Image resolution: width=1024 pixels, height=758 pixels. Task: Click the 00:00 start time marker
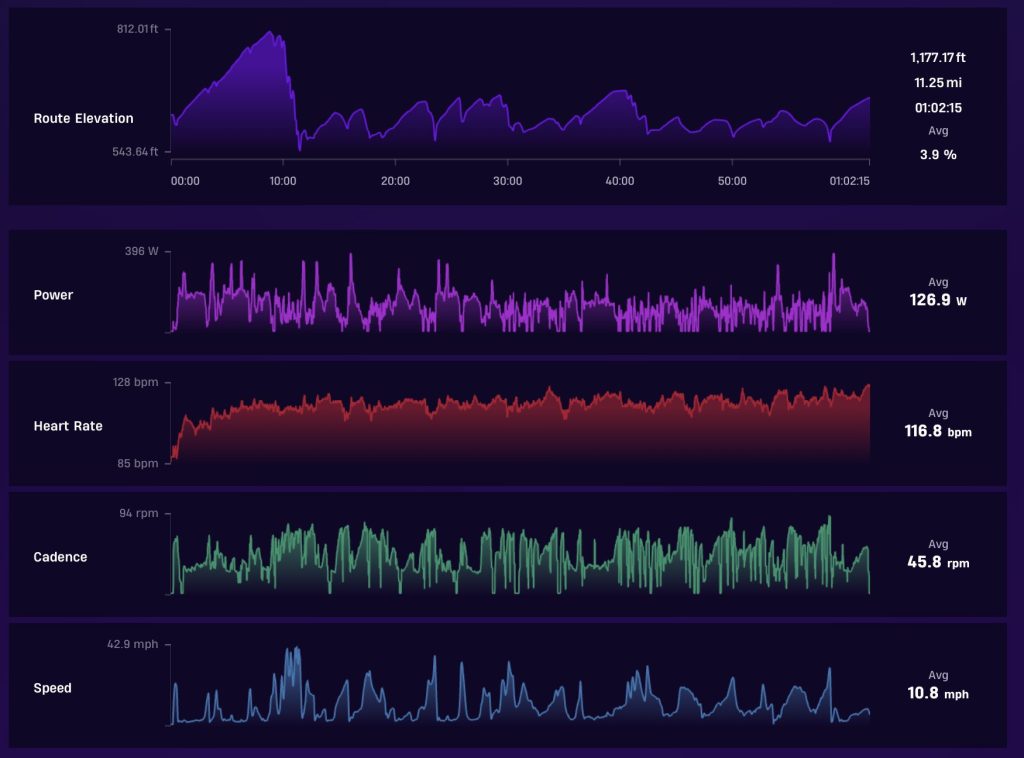pos(185,181)
